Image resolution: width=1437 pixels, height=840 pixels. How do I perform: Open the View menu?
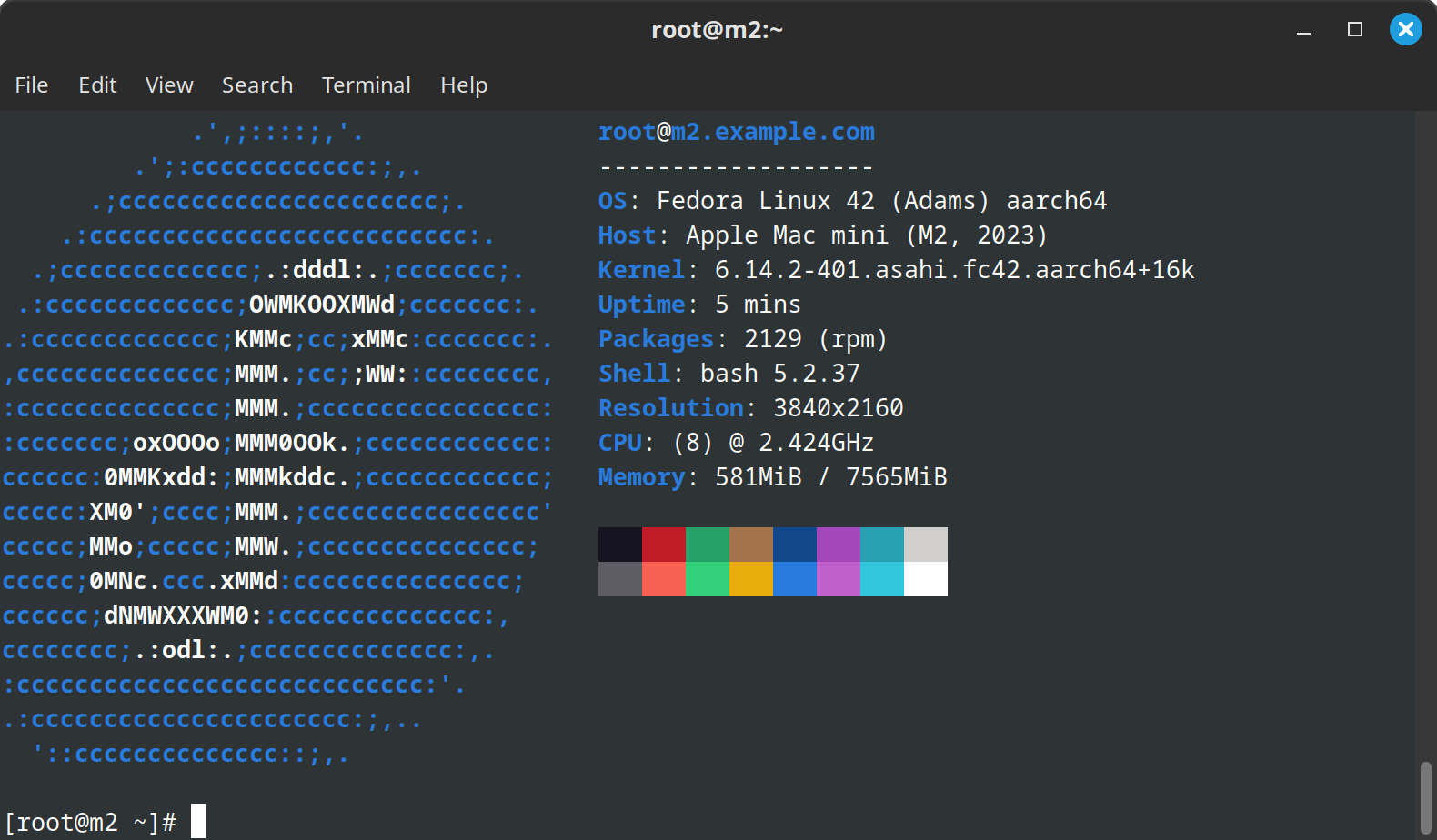click(x=169, y=85)
